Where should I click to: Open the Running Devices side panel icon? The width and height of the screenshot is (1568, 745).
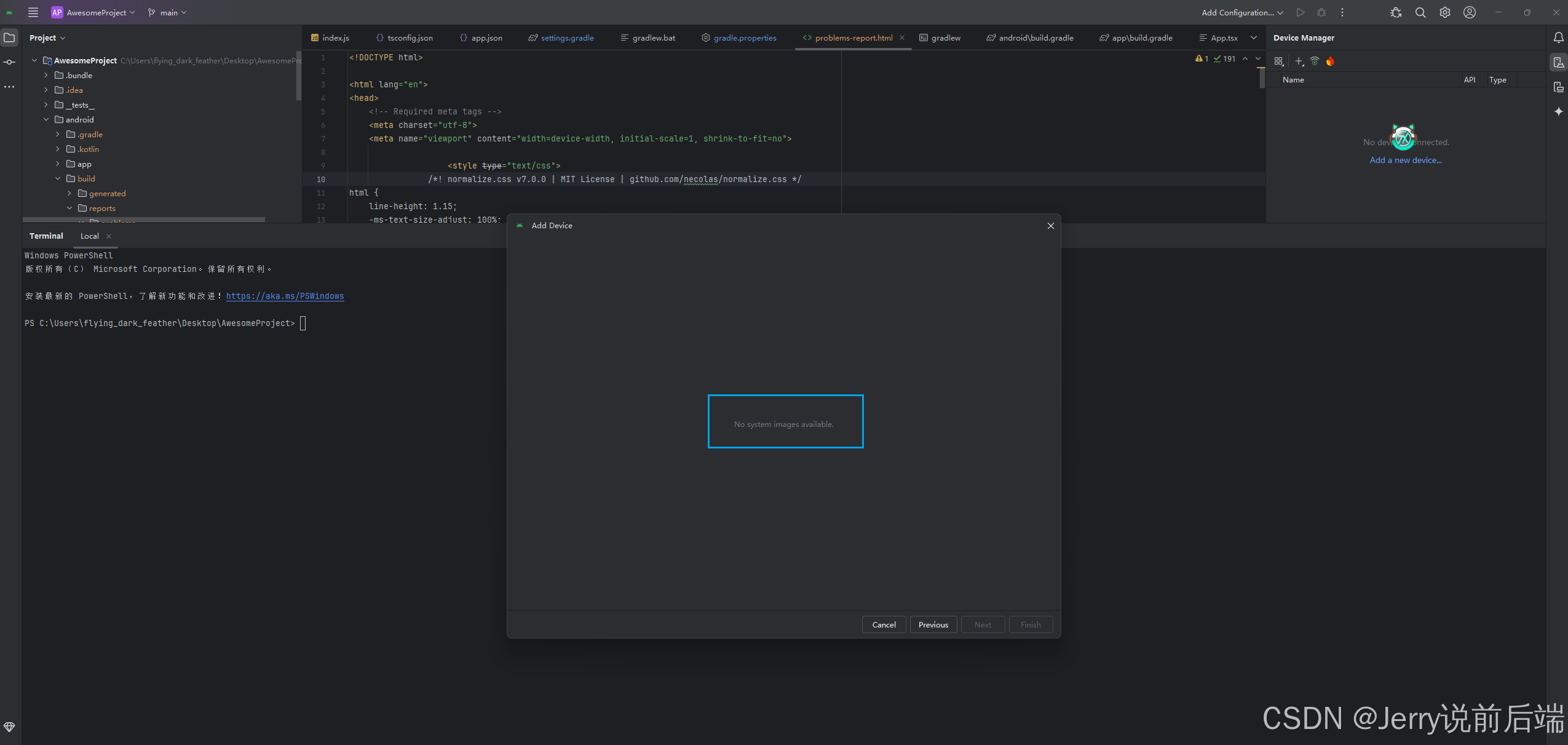(x=1558, y=87)
